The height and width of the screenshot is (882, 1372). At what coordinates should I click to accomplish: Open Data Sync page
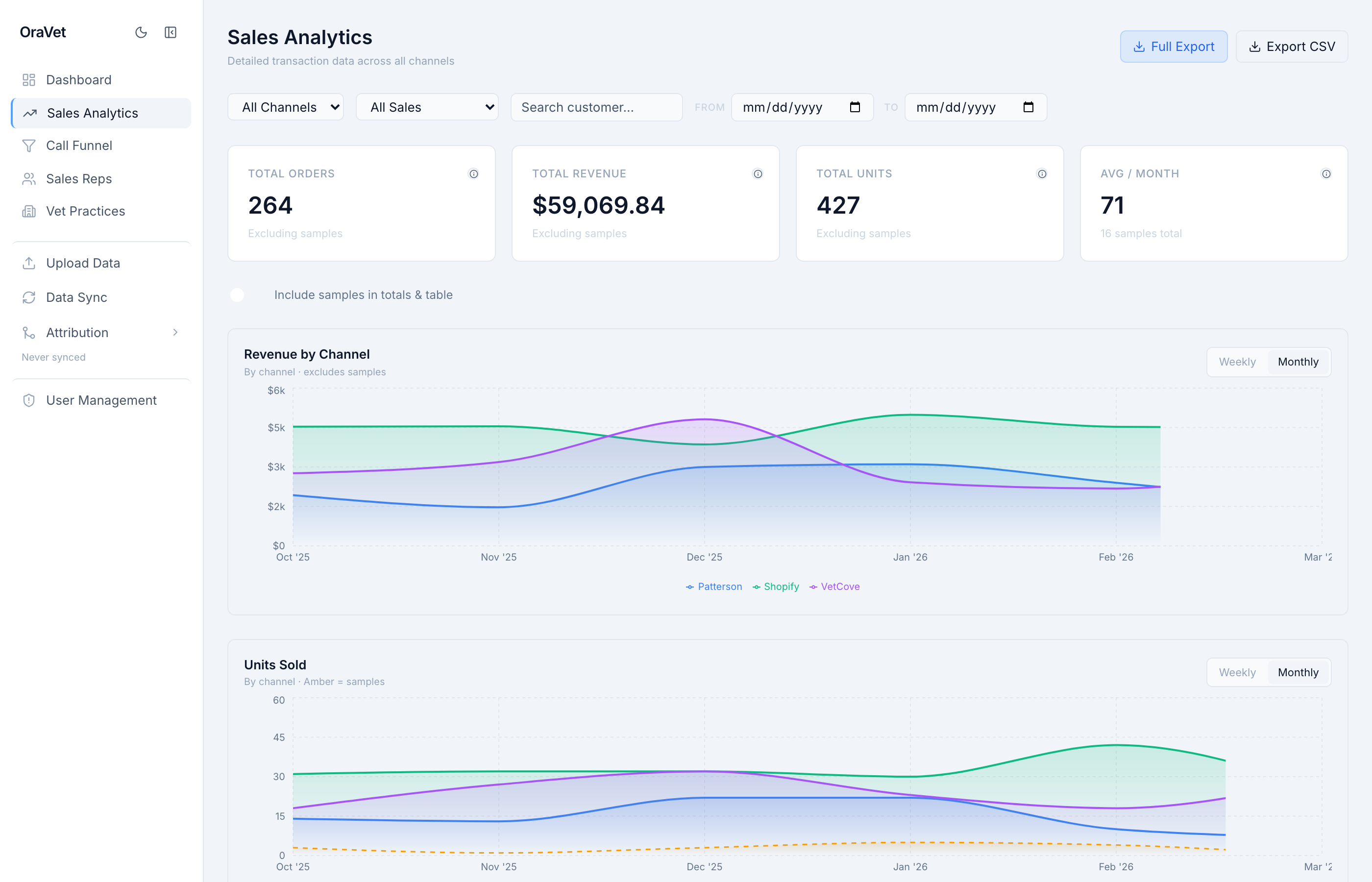(x=101, y=298)
